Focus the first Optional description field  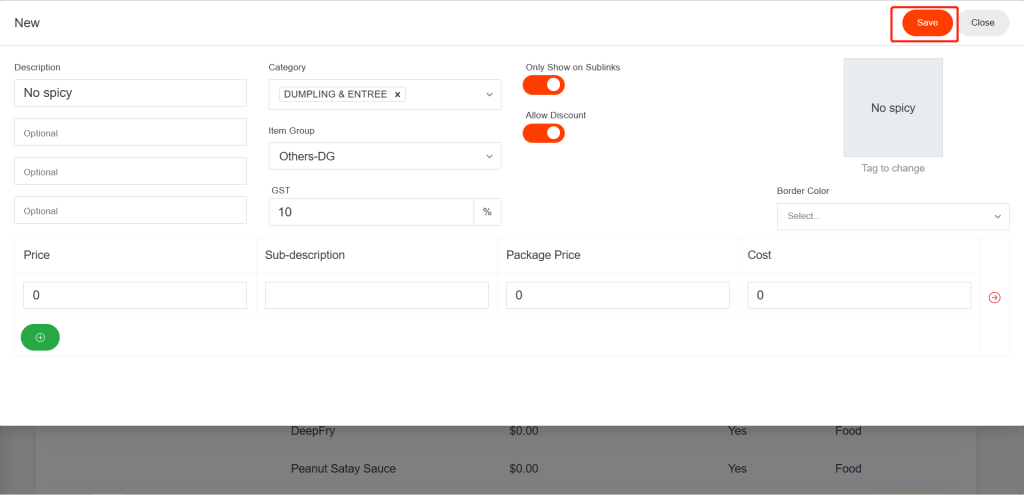tap(130, 132)
